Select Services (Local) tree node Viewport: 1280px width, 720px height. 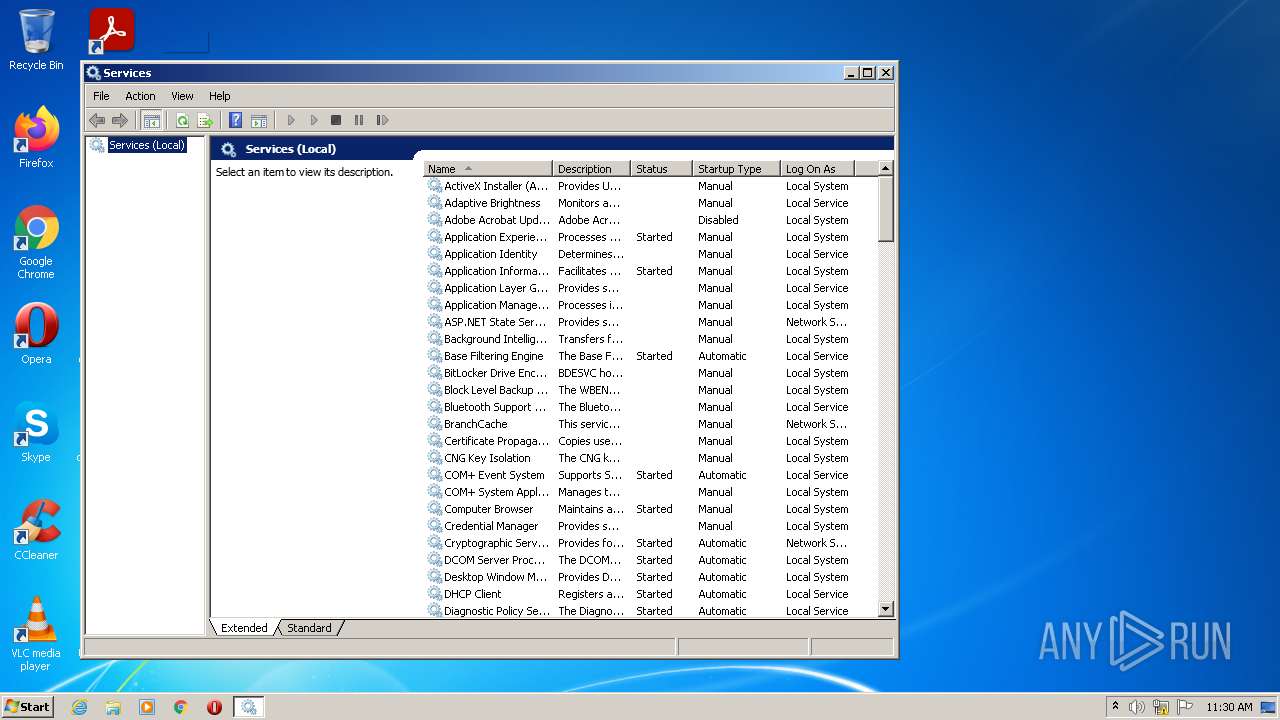(147, 145)
